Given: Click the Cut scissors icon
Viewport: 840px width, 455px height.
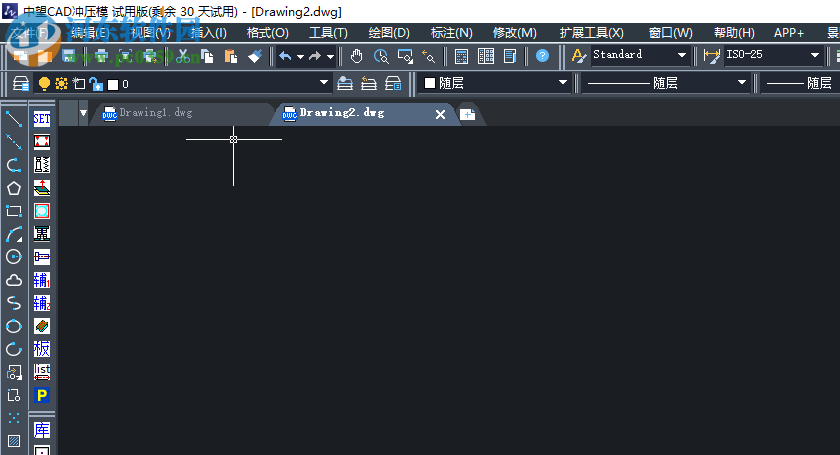Looking at the screenshot, I should [x=183, y=56].
